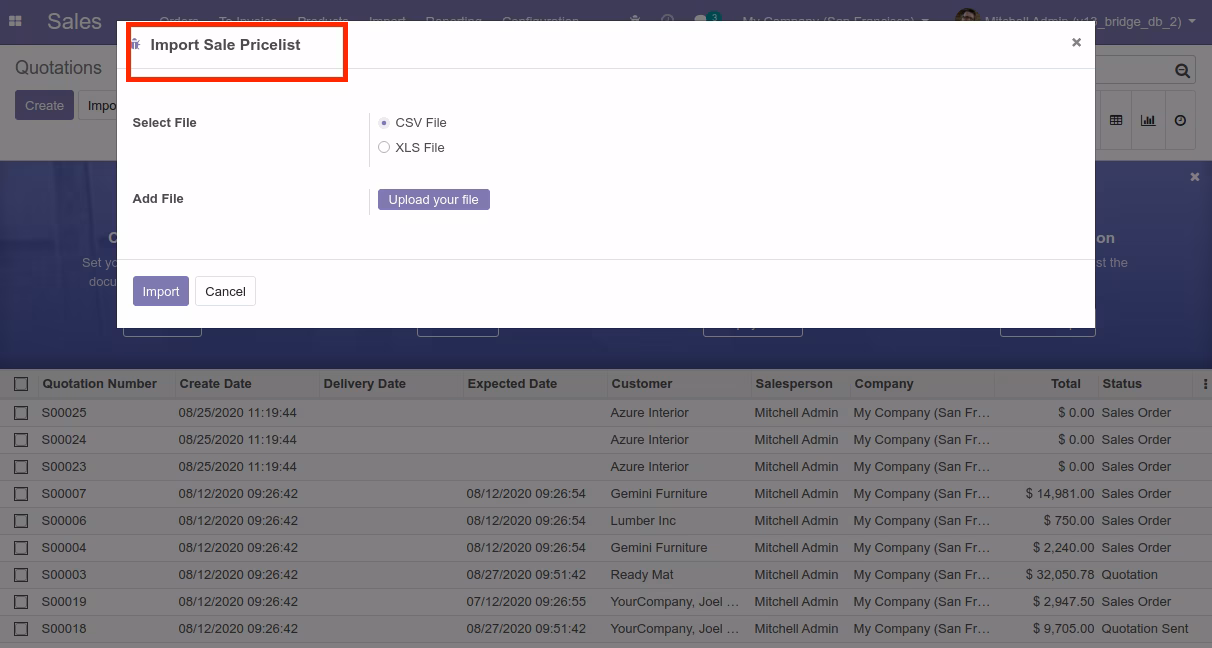Sort by Salesperson column header

coord(794,384)
